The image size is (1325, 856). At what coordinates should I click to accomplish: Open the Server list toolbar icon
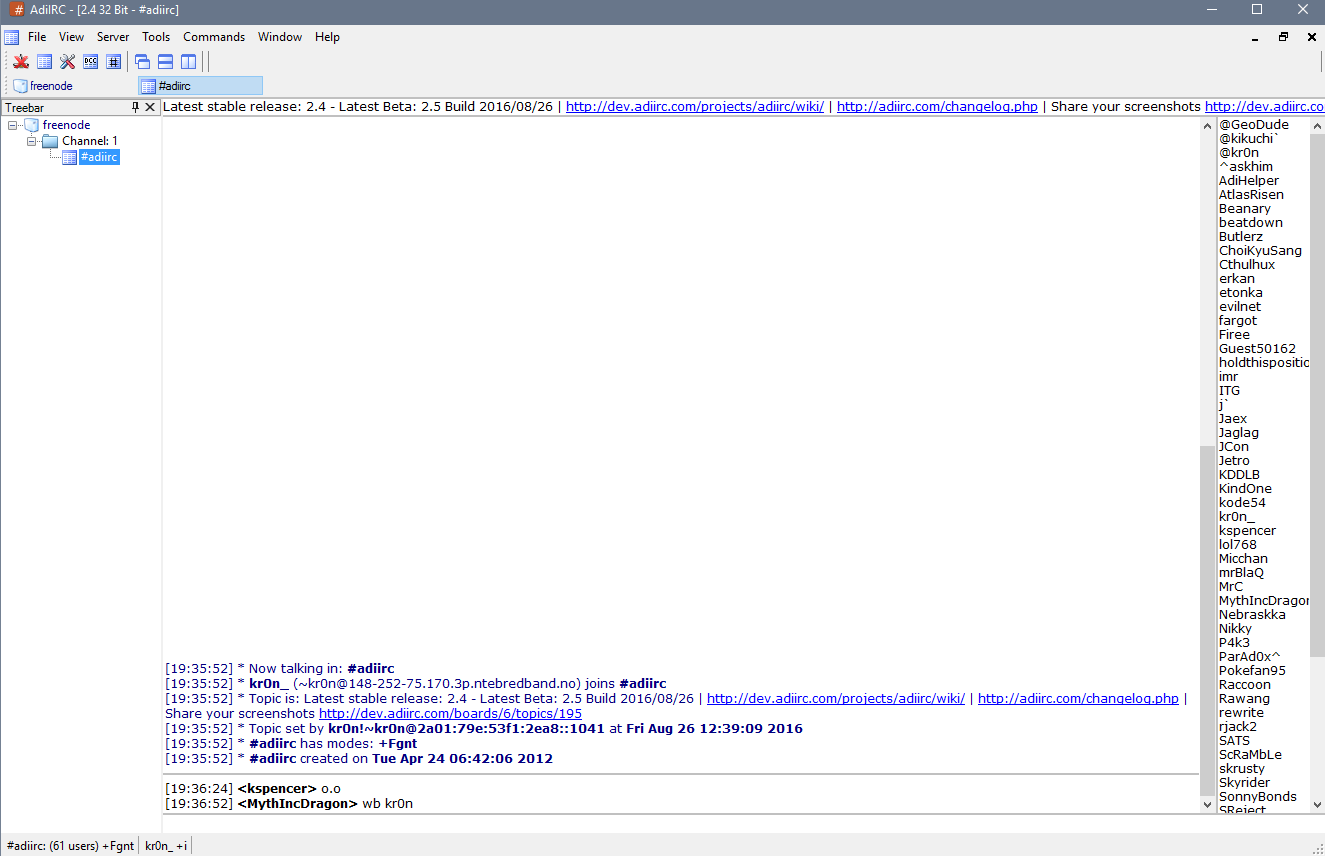(44, 62)
